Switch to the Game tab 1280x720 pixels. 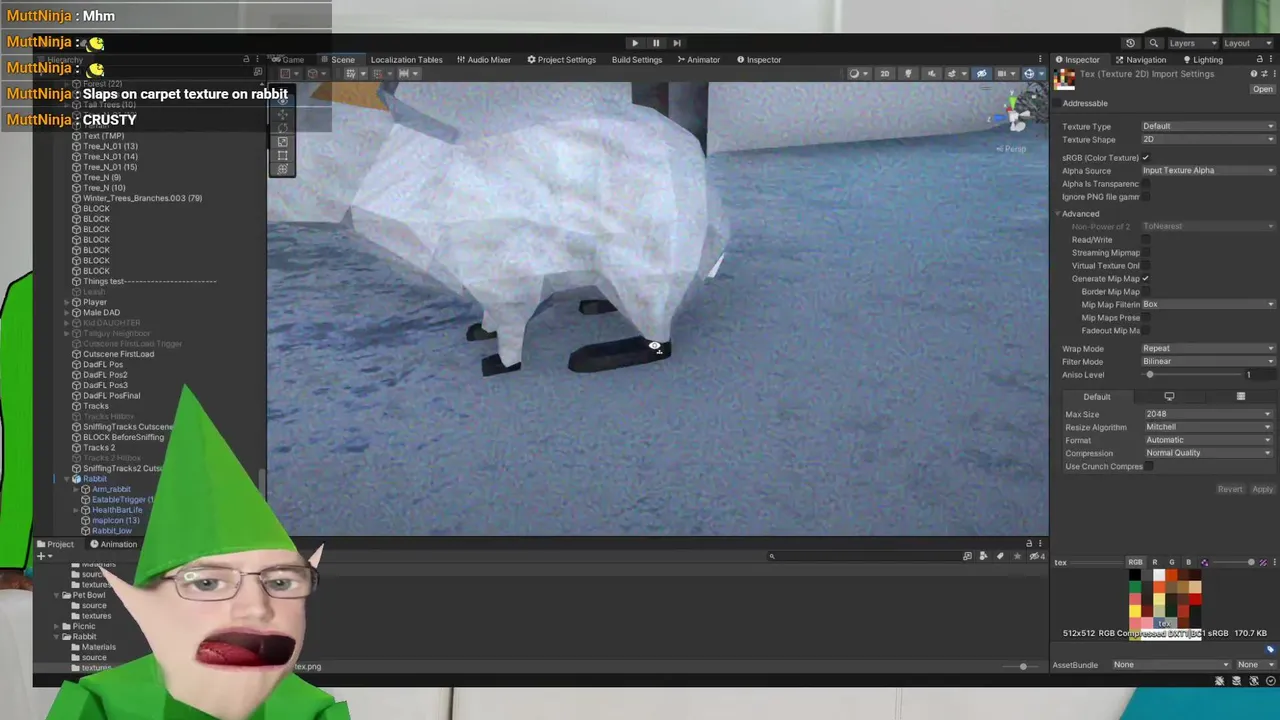[288, 60]
